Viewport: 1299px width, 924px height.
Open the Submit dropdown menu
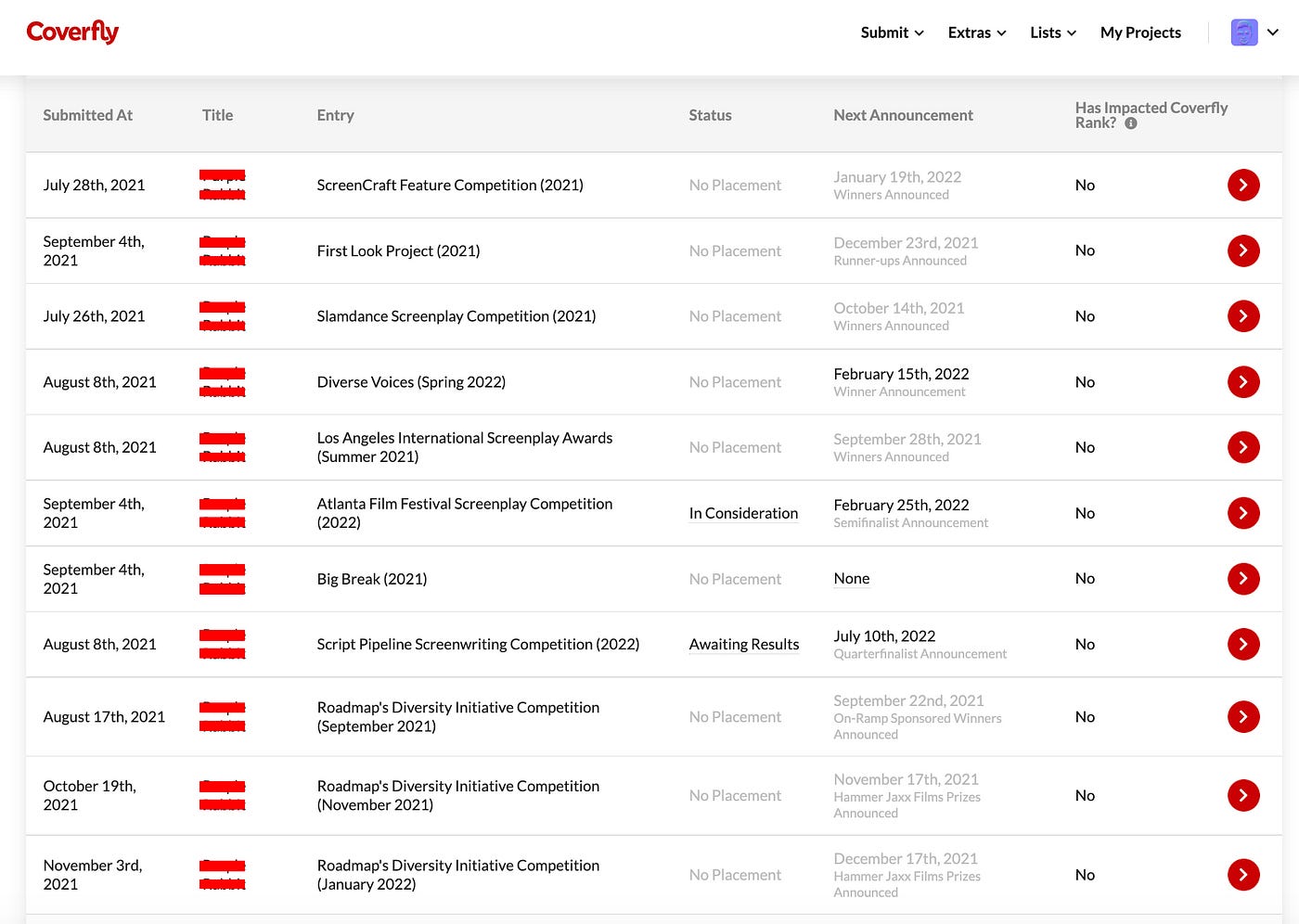click(892, 32)
